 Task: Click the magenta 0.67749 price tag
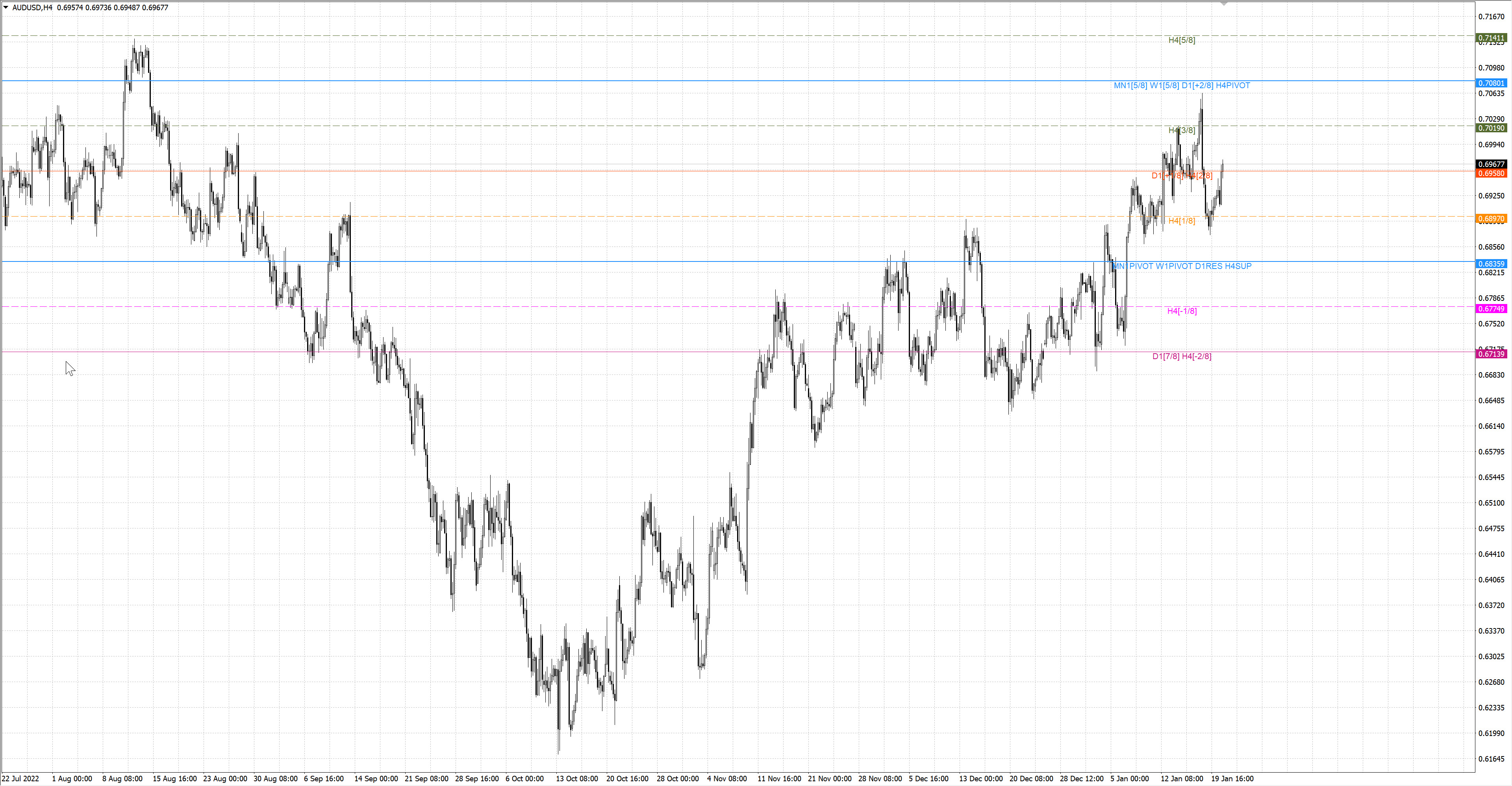coord(1491,309)
